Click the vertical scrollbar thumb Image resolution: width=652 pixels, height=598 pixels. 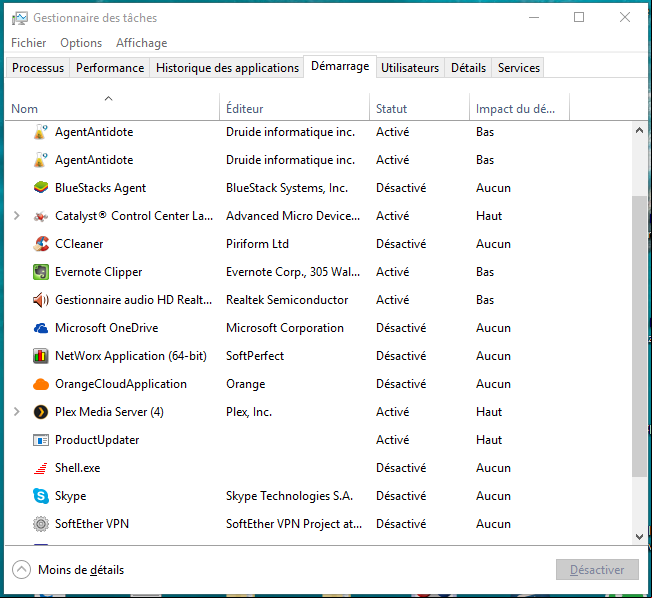tap(640, 336)
